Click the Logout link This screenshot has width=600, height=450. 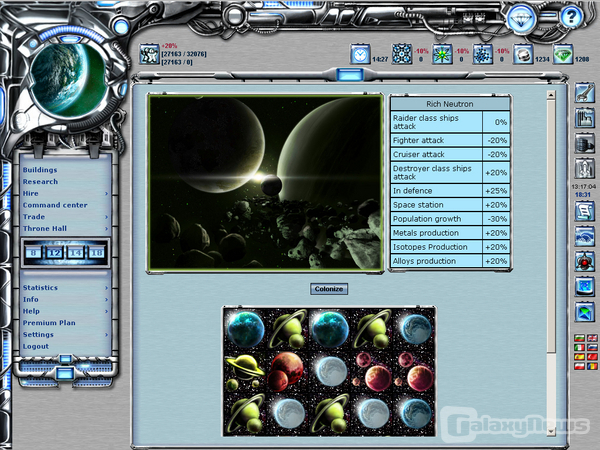[35, 347]
